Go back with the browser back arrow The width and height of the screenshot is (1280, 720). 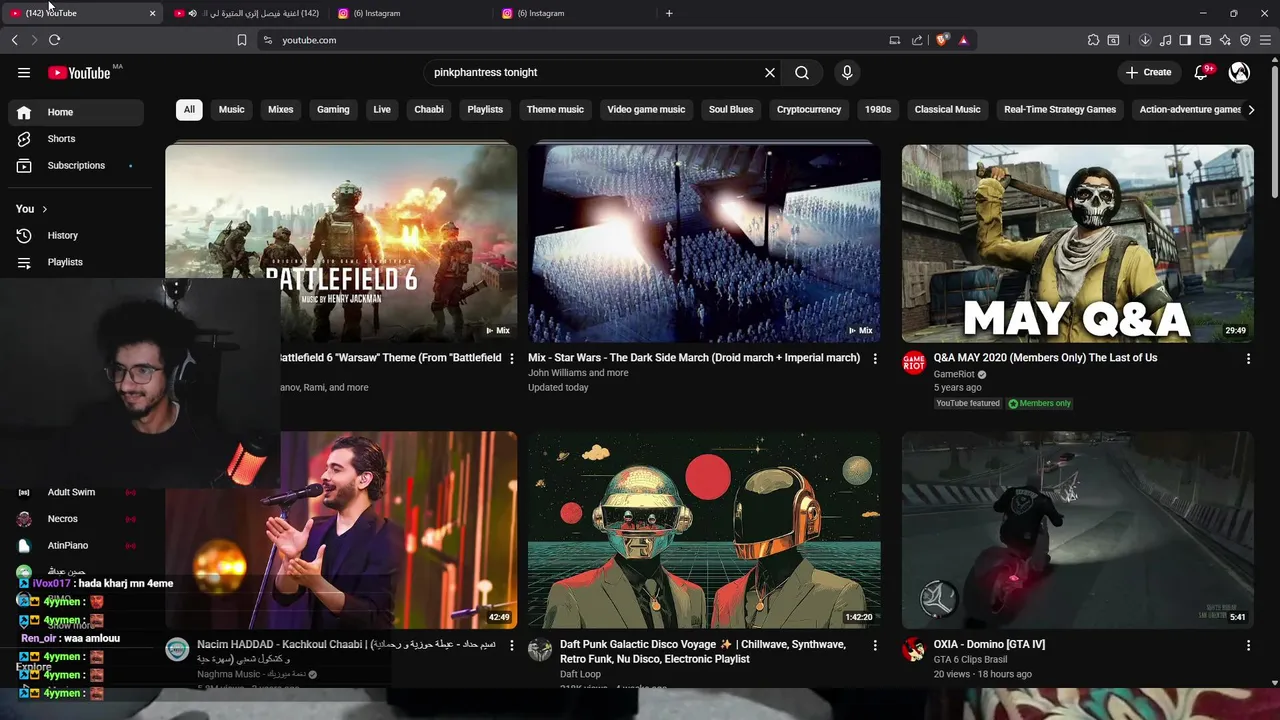pos(15,40)
